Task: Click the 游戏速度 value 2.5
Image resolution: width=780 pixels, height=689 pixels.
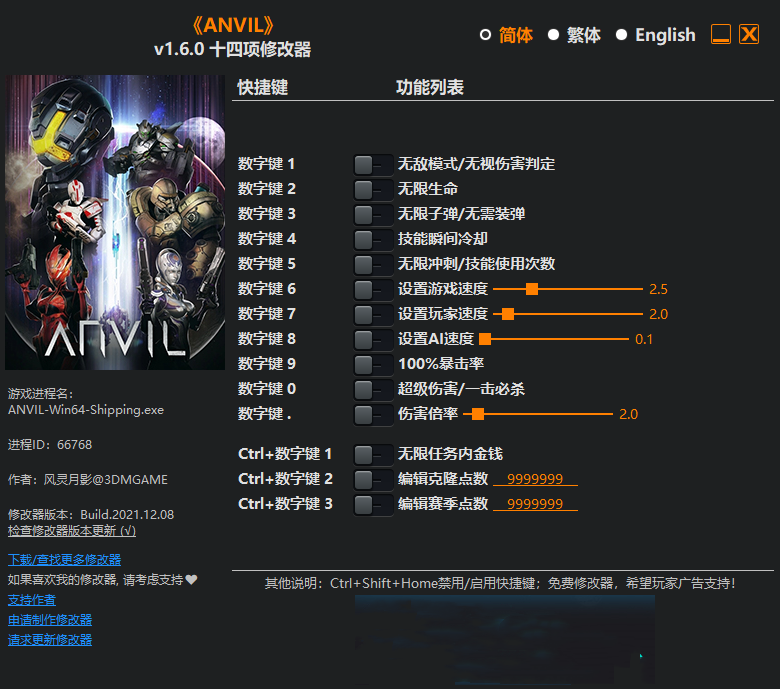Action: (658, 289)
